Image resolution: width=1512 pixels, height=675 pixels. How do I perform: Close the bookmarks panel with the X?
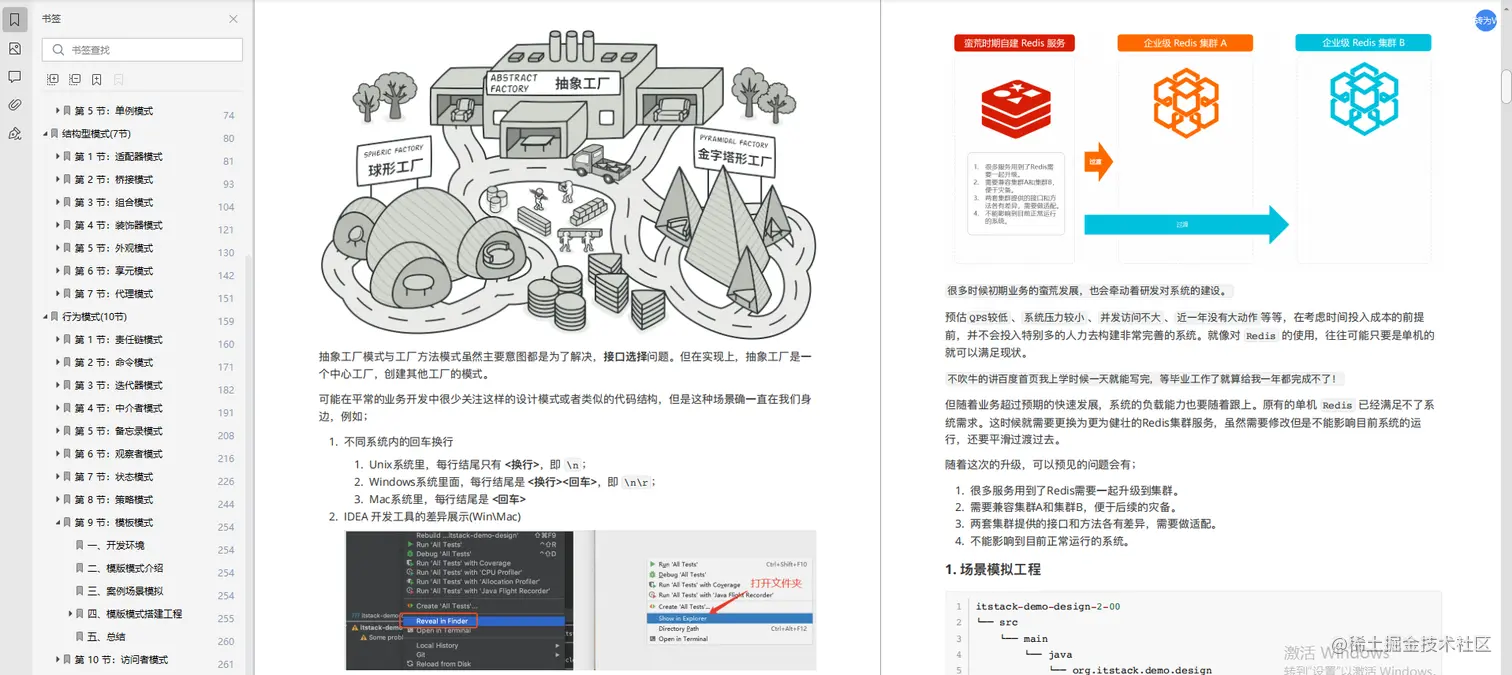232,18
